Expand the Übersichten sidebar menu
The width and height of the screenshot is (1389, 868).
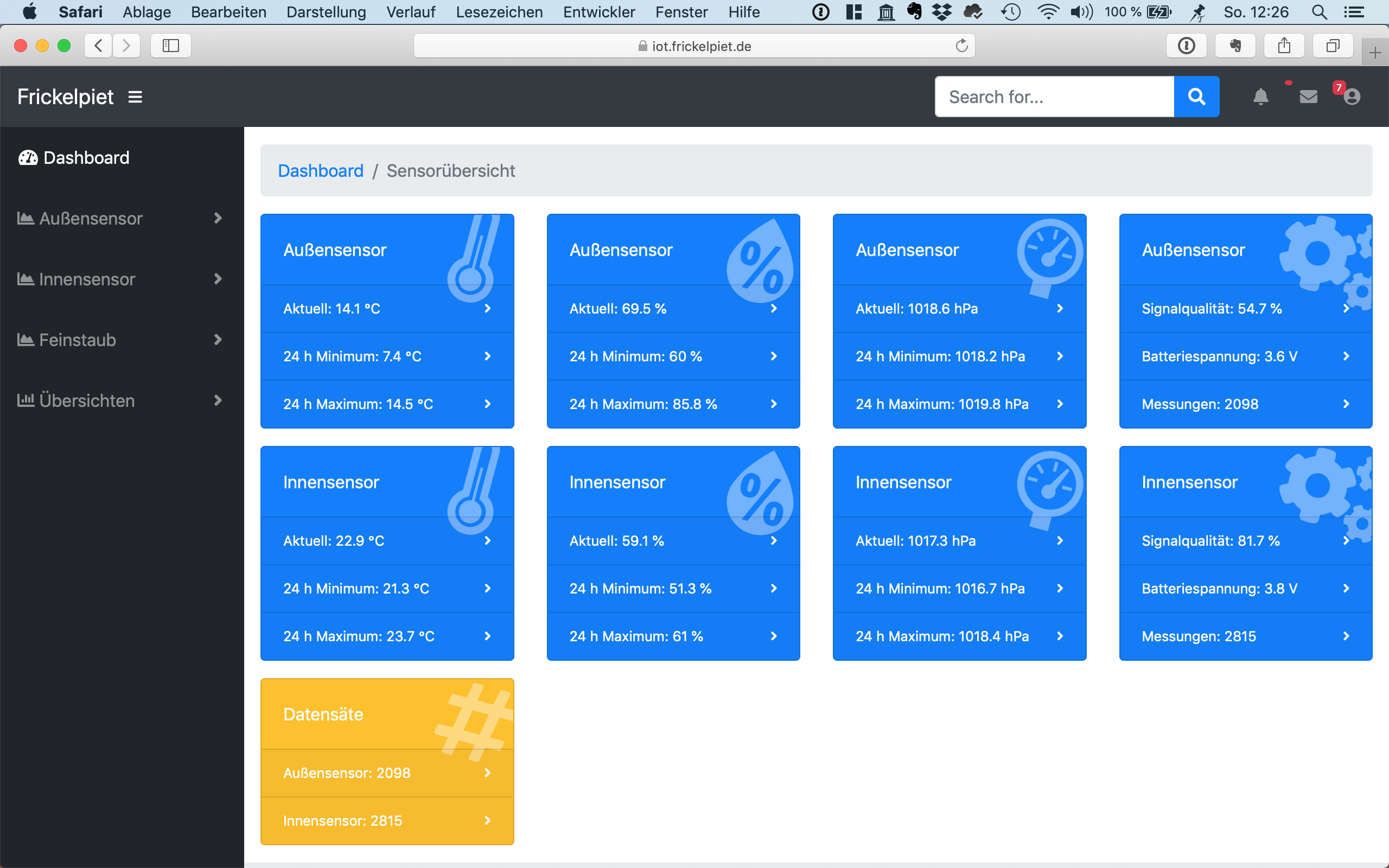click(122, 401)
